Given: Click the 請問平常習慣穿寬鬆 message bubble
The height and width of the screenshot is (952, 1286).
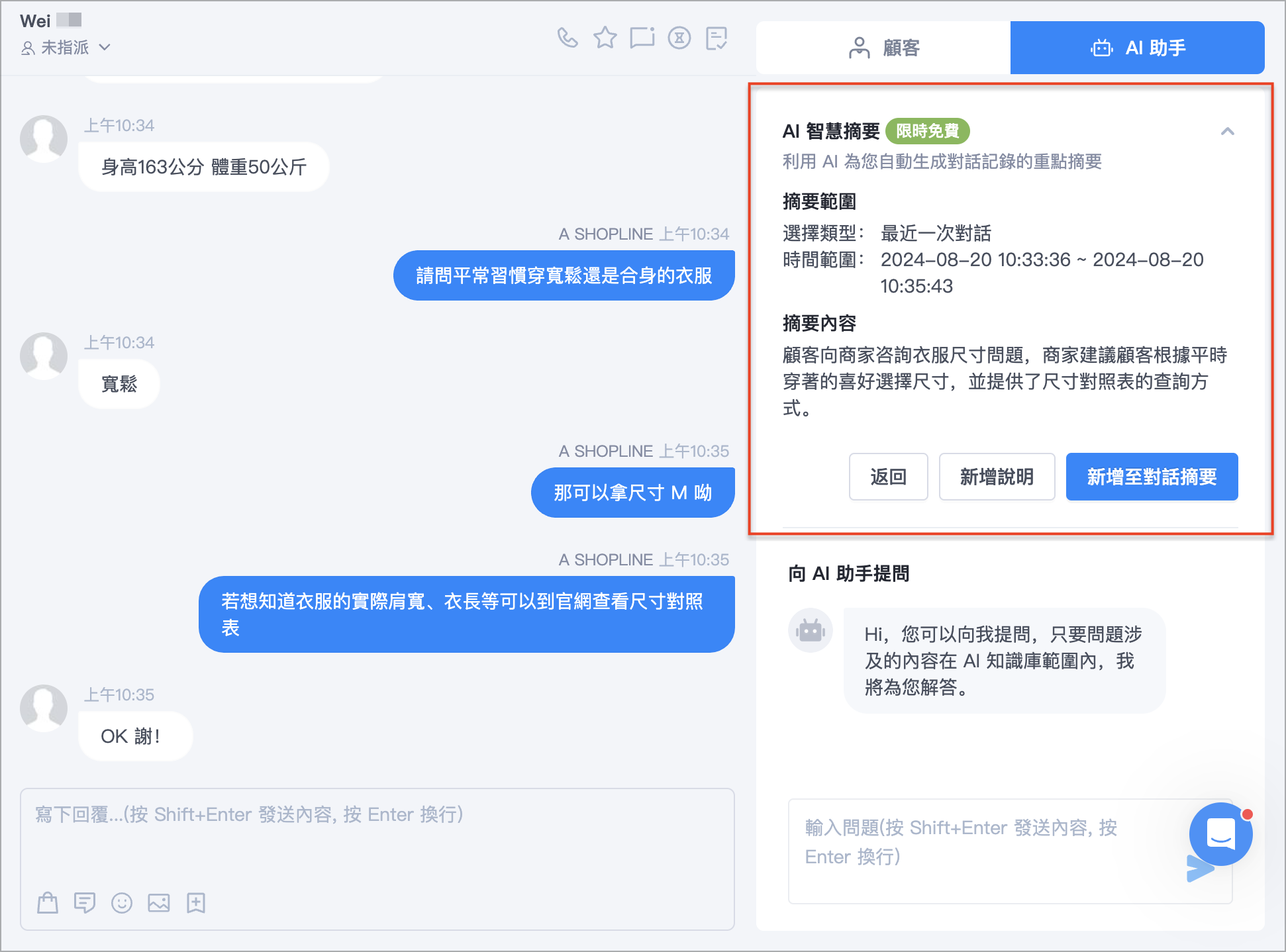Looking at the screenshot, I should 564,275.
